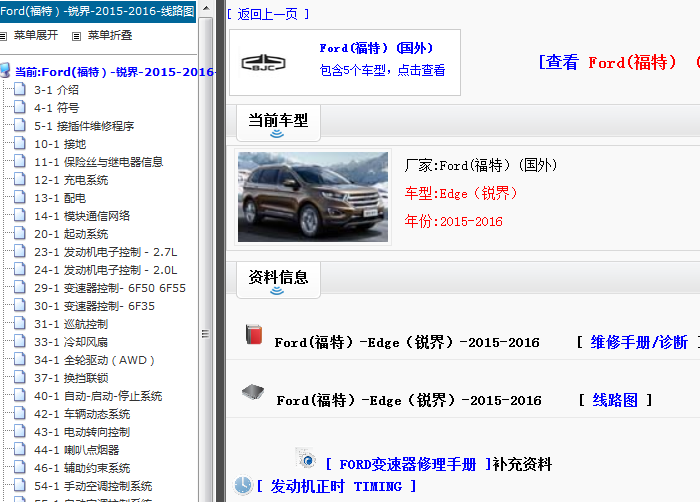
Task: Click the page icon for 24-1 发动机电子控制 2.0L
Action: click(x=20, y=269)
